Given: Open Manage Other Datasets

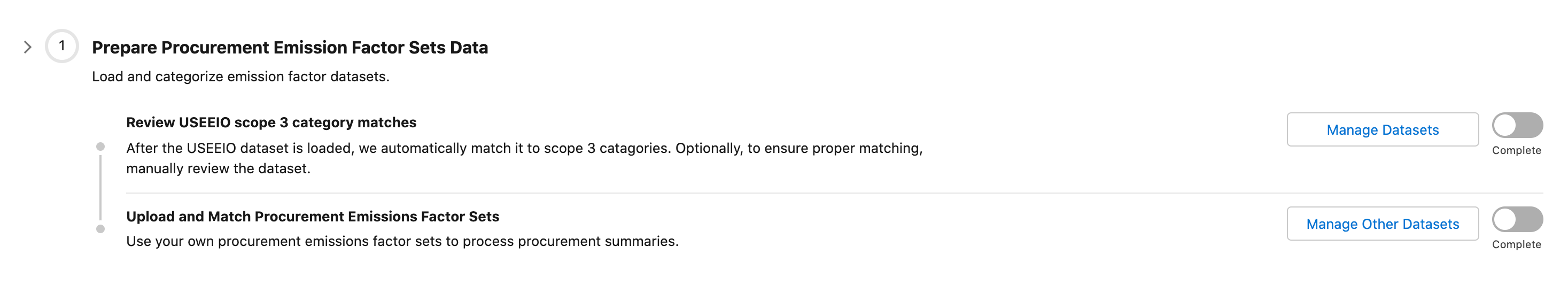Looking at the screenshot, I should [1381, 224].
